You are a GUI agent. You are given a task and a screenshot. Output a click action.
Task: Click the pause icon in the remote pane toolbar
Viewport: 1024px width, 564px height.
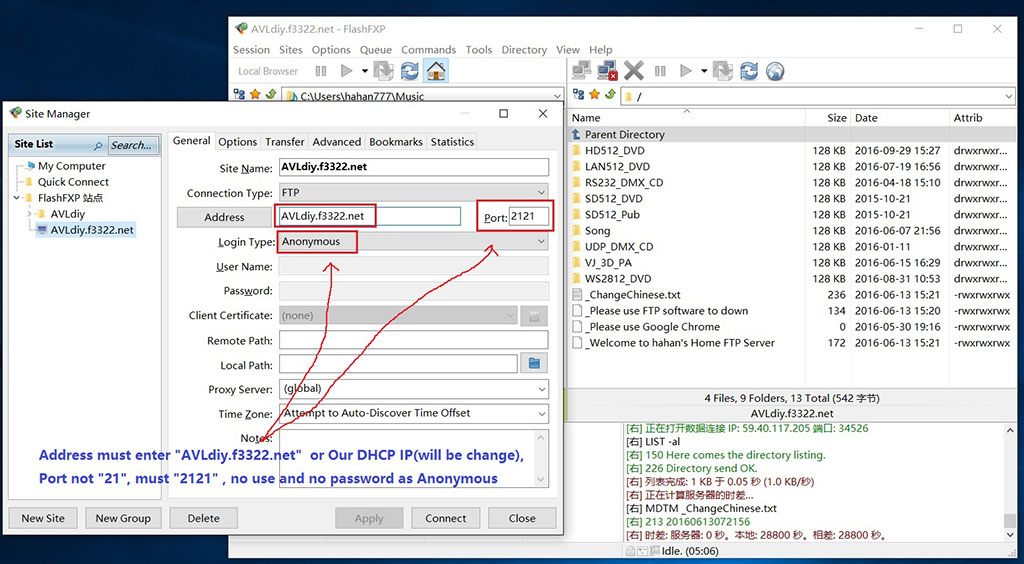pyautogui.click(x=660, y=70)
